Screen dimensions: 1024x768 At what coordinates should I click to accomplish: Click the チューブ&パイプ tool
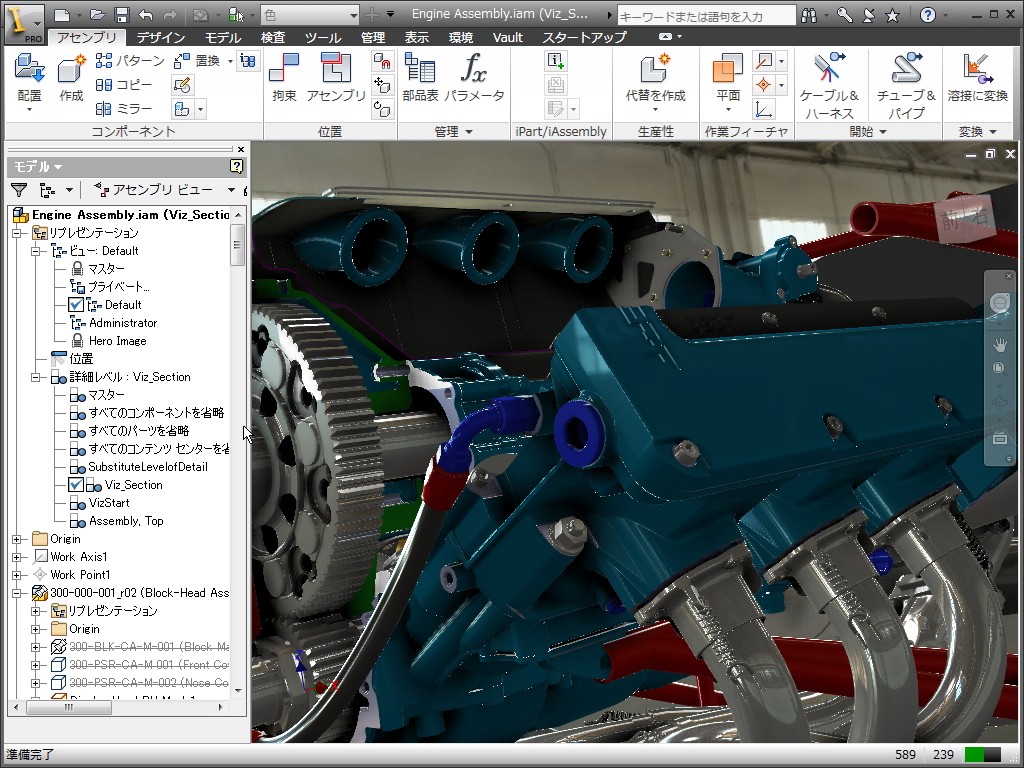[906, 85]
